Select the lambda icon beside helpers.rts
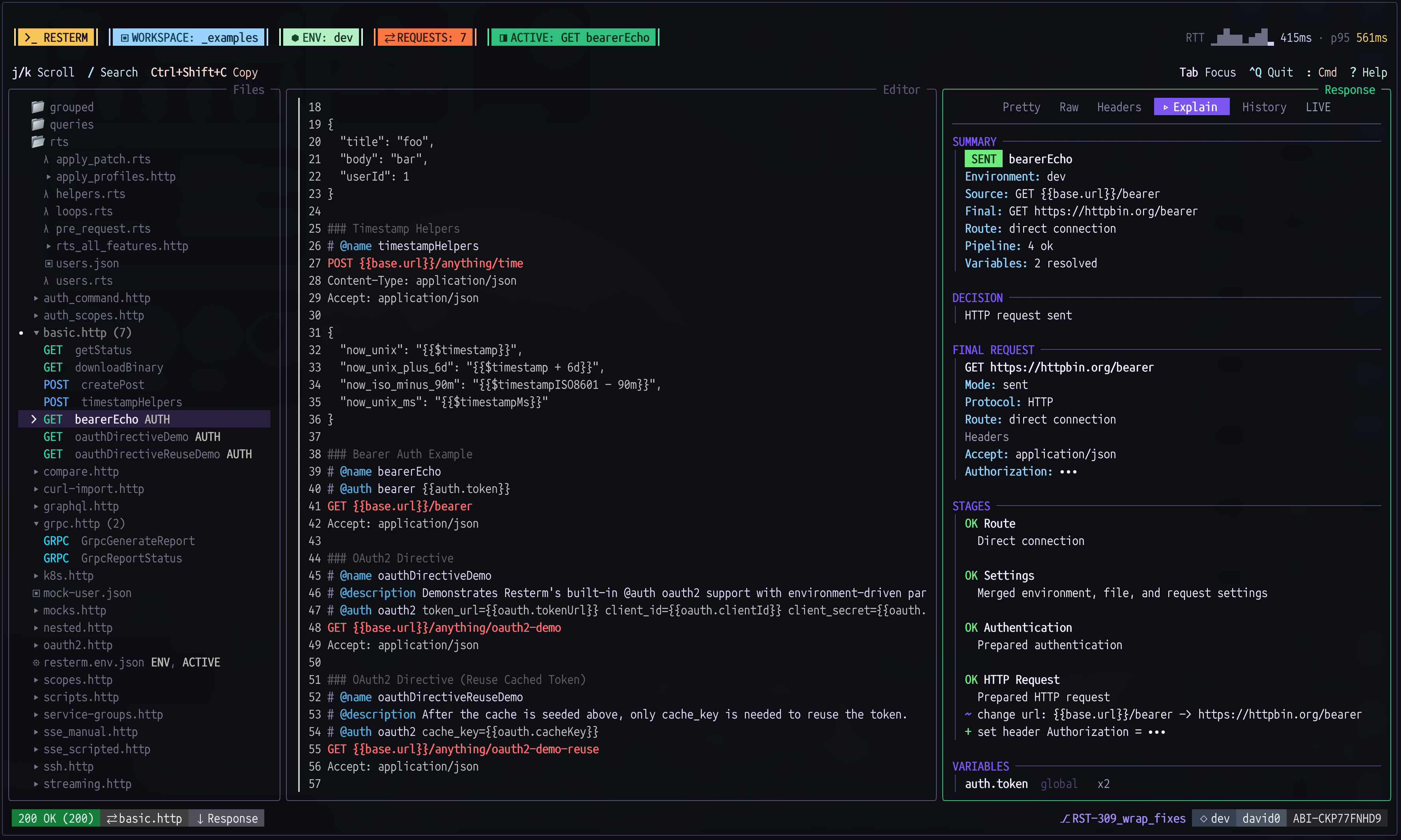1401x840 pixels. tap(47, 194)
